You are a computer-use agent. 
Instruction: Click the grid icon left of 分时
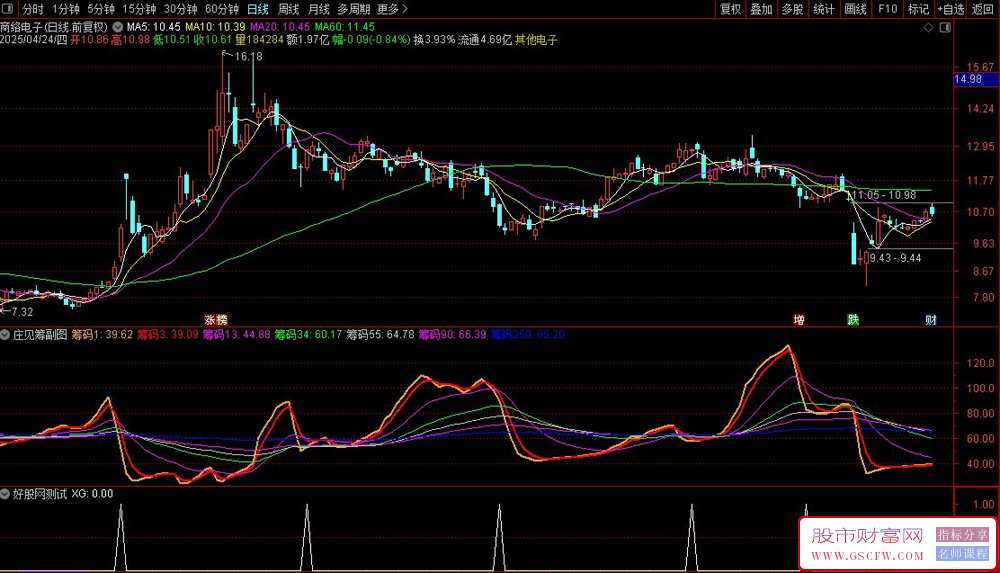pos(8,9)
